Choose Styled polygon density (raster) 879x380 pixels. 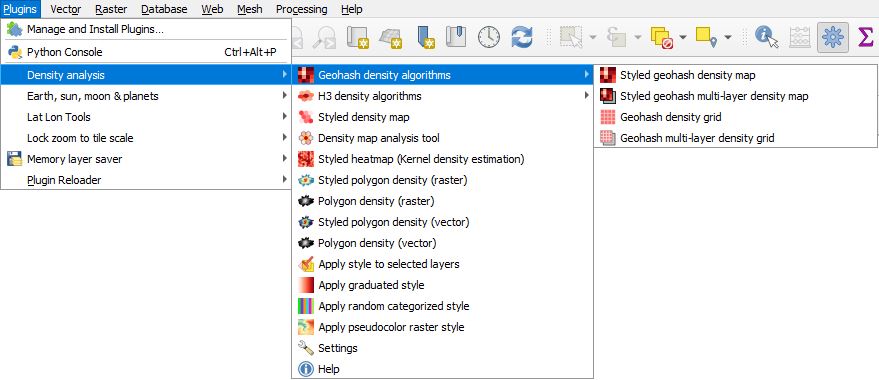click(x=443, y=180)
